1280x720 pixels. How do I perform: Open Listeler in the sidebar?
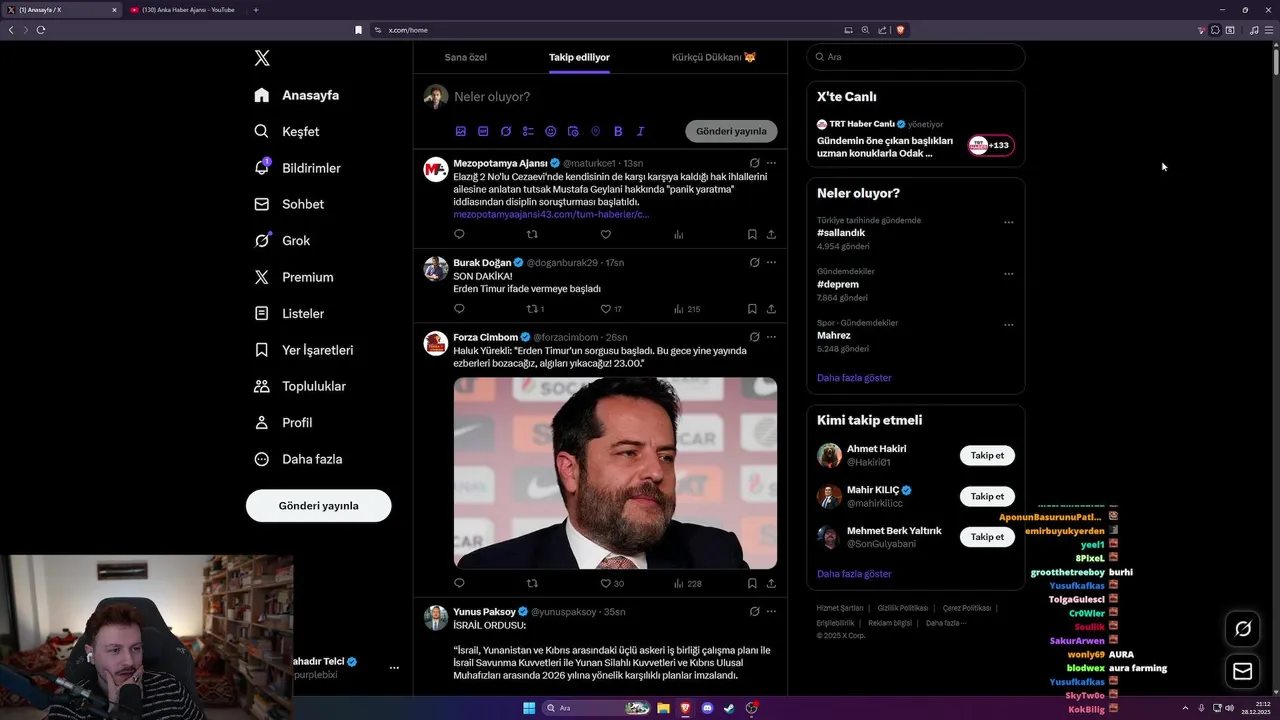pos(289,313)
